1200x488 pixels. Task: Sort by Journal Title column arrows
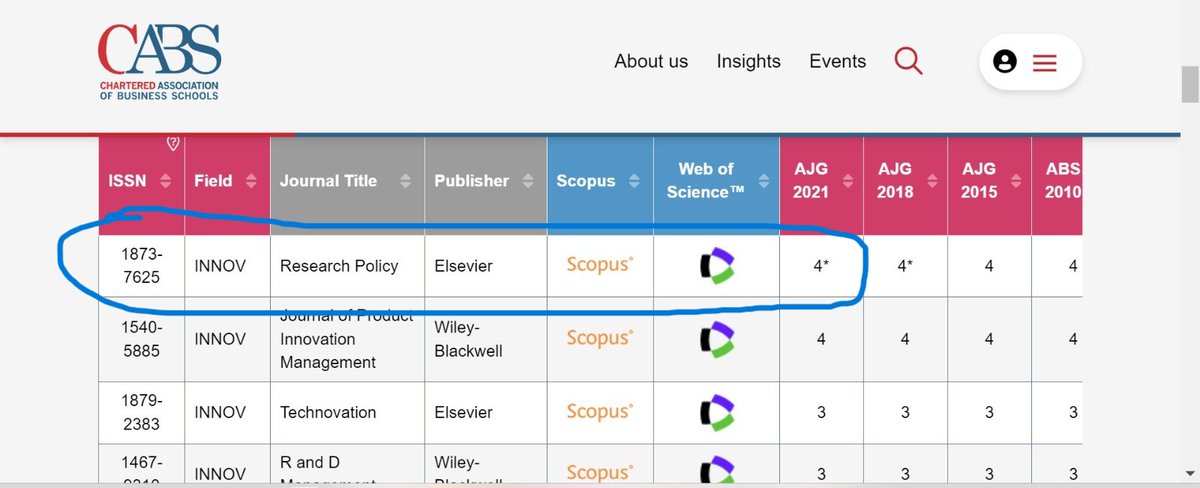pyautogui.click(x=405, y=181)
